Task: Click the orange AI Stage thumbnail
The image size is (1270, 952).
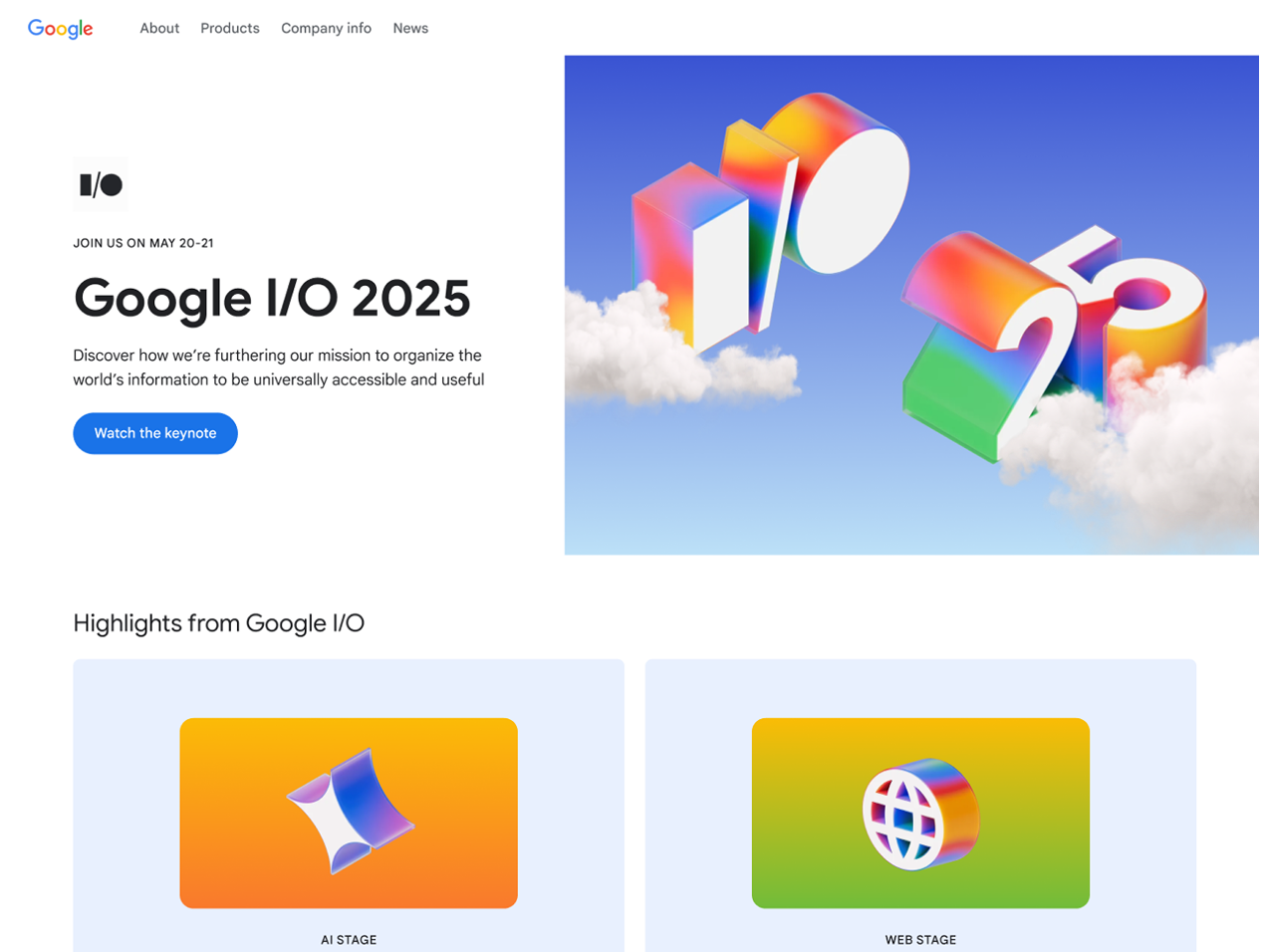Action: pyautogui.click(x=349, y=813)
